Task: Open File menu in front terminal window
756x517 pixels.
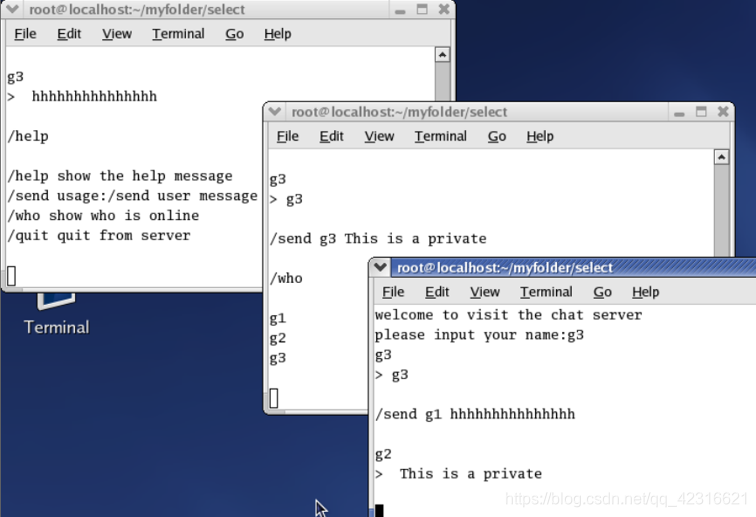Action: [393, 292]
